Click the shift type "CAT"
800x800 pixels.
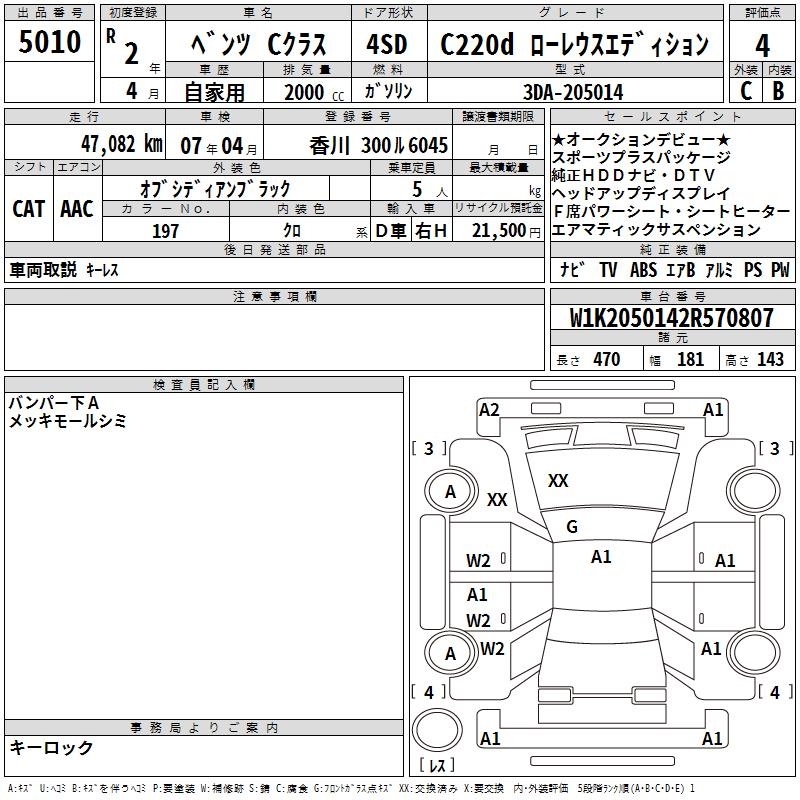pos(29,209)
